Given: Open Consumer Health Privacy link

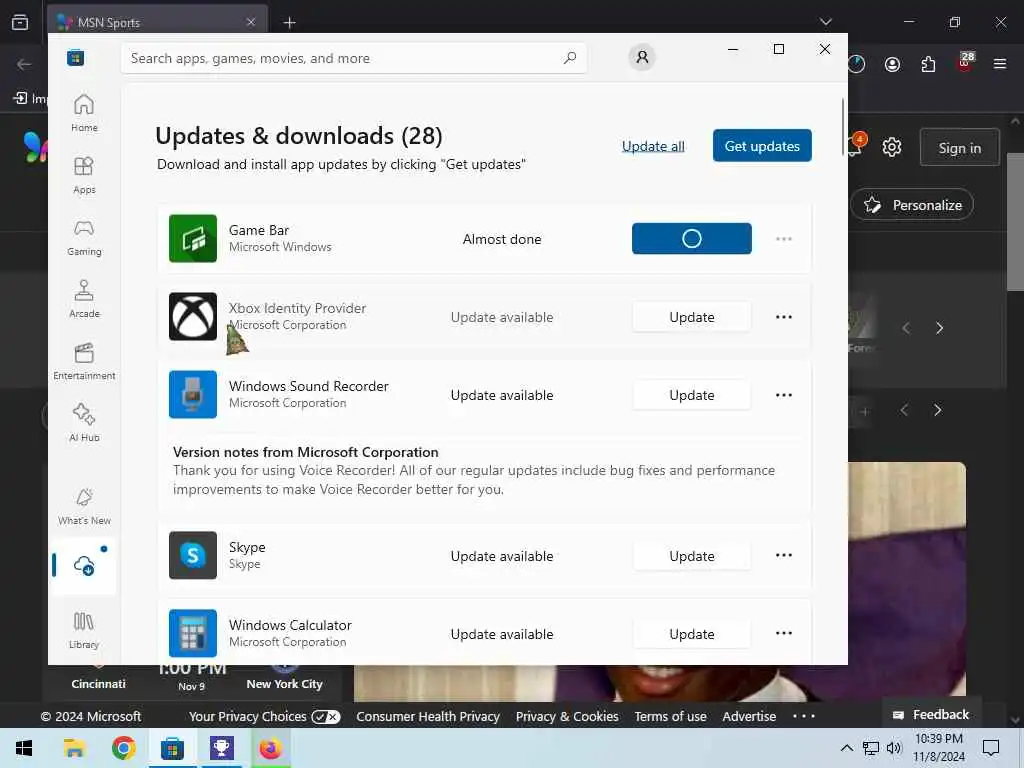Looking at the screenshot, I should click(x=428, y=716).
